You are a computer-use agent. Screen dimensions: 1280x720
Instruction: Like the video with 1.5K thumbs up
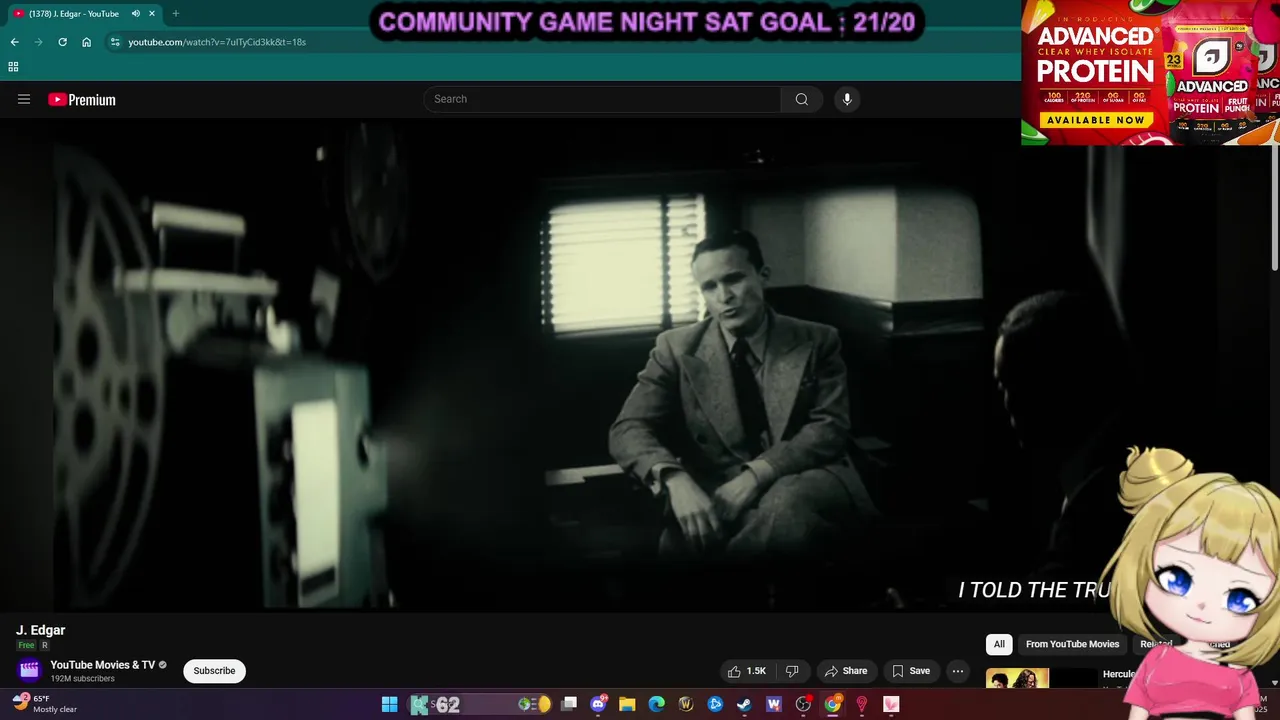pyautogui.click(x=747, y=671)
